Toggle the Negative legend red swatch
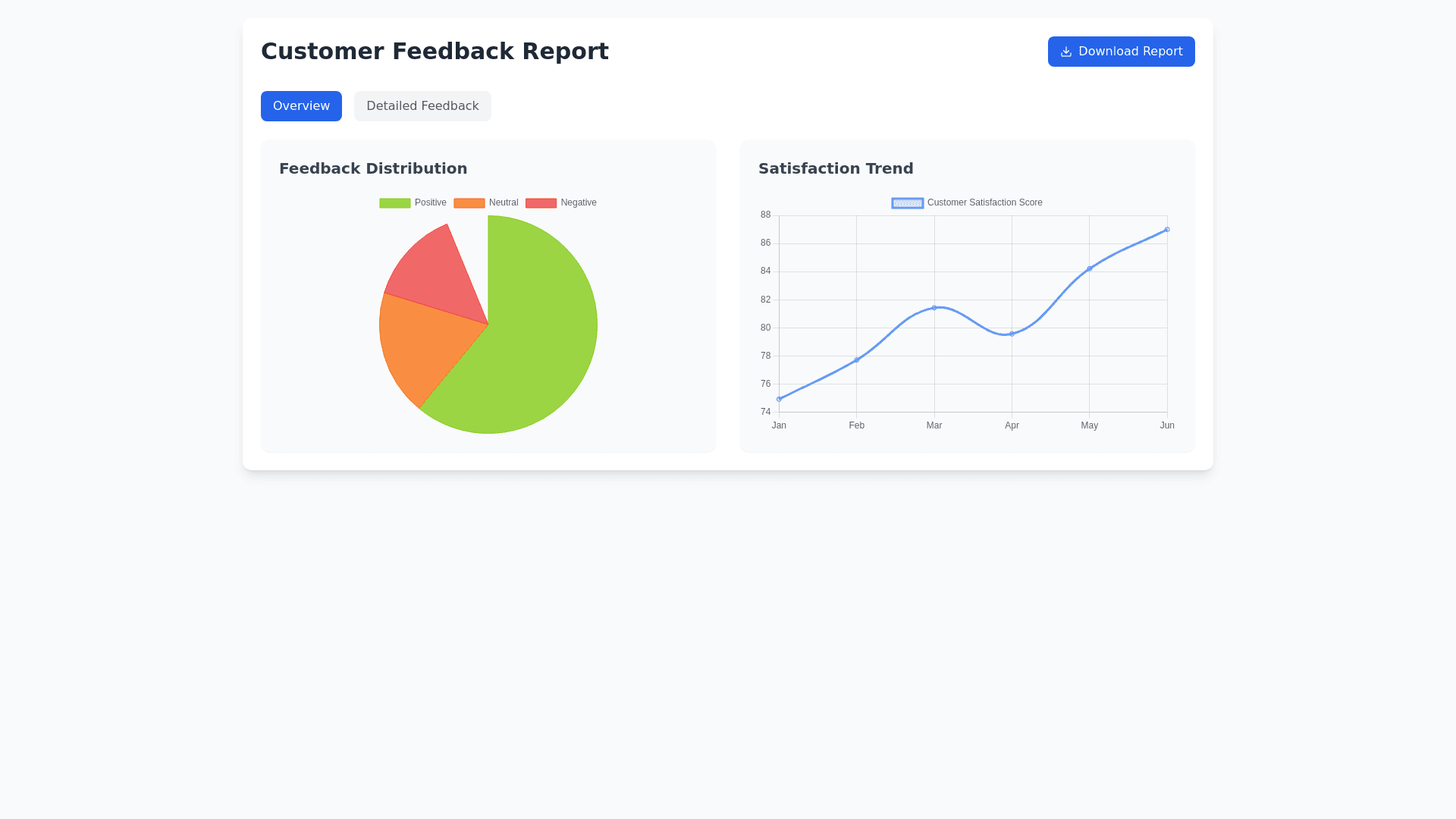 click(541, 203)
